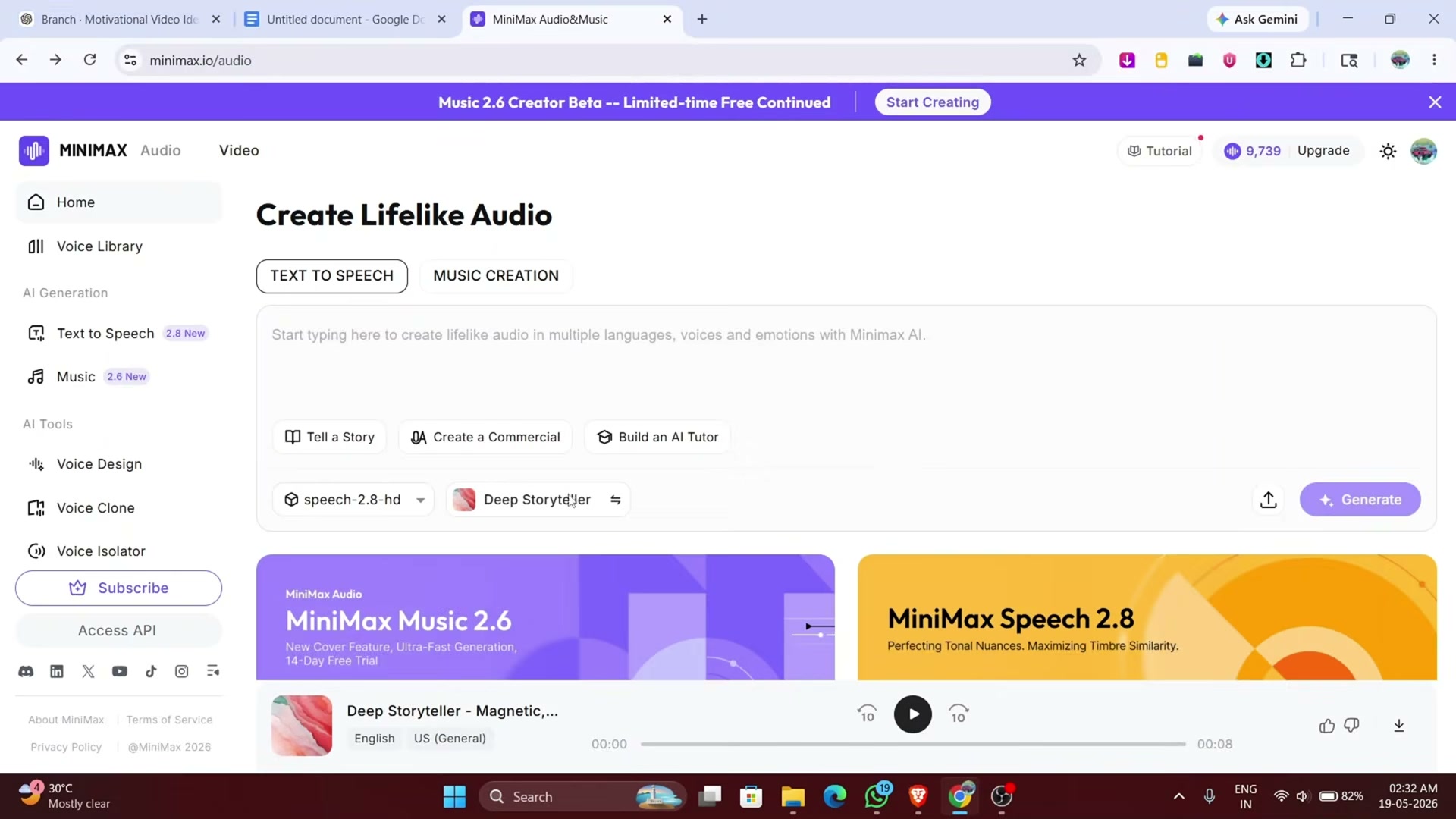Swap voice using the arrows icon
Screen dimensions: 1456x819
click(616, 500)
